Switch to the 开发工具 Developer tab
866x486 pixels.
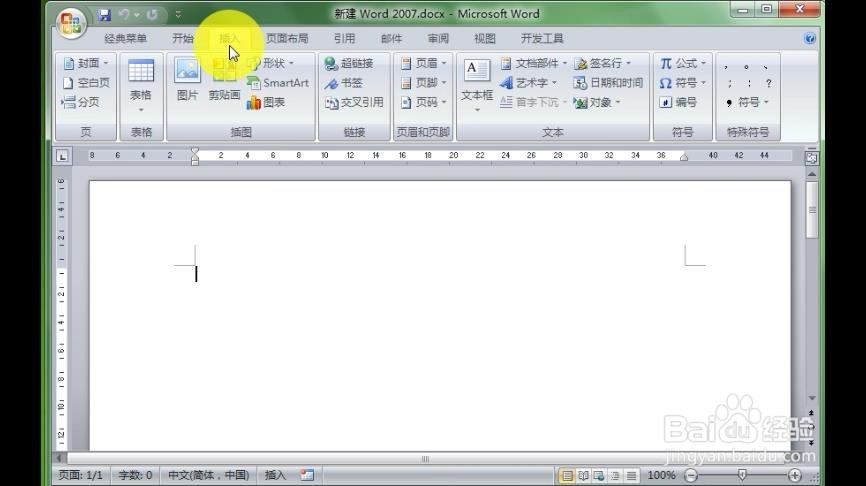point(542,39)
